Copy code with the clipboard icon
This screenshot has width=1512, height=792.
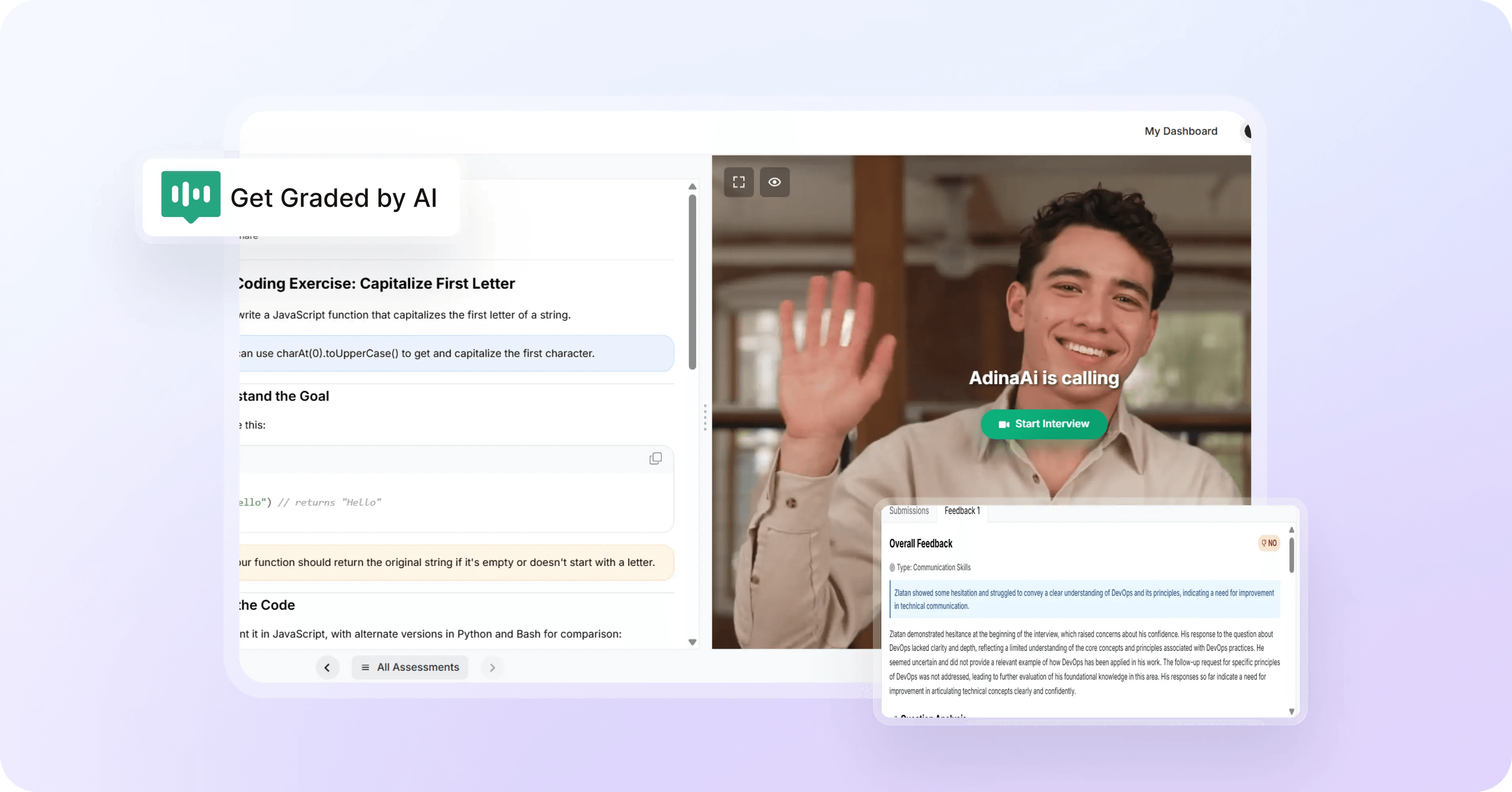click(655, 458)
